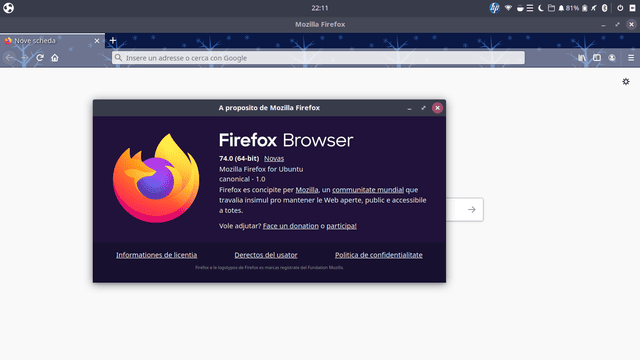Open new tab page settings gear
Viewport: 640px width, 360px height.
tap(626, 82)
